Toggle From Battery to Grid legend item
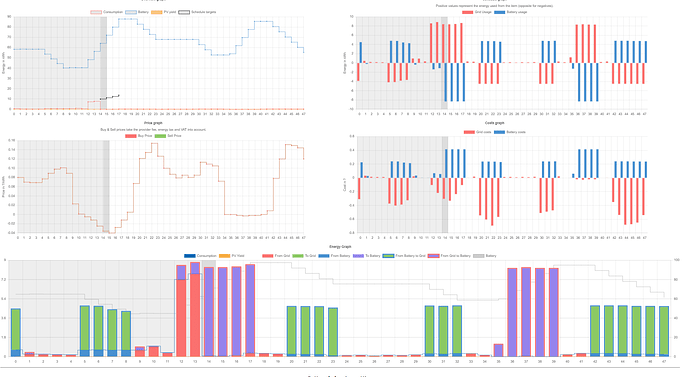 pos(404,256)
